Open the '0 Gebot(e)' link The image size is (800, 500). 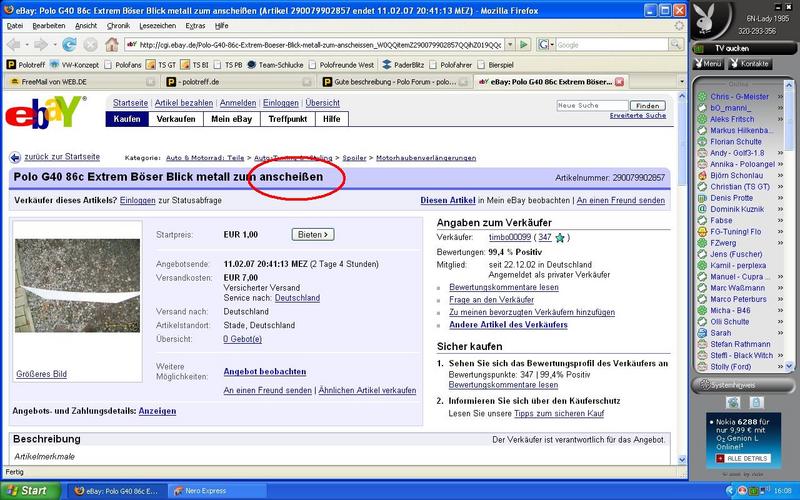tap(242, 339)
